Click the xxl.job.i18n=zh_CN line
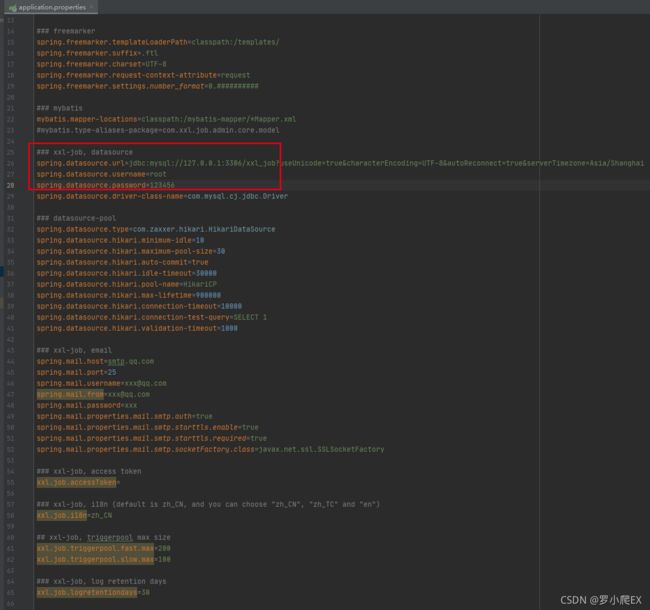 point(74,515)
